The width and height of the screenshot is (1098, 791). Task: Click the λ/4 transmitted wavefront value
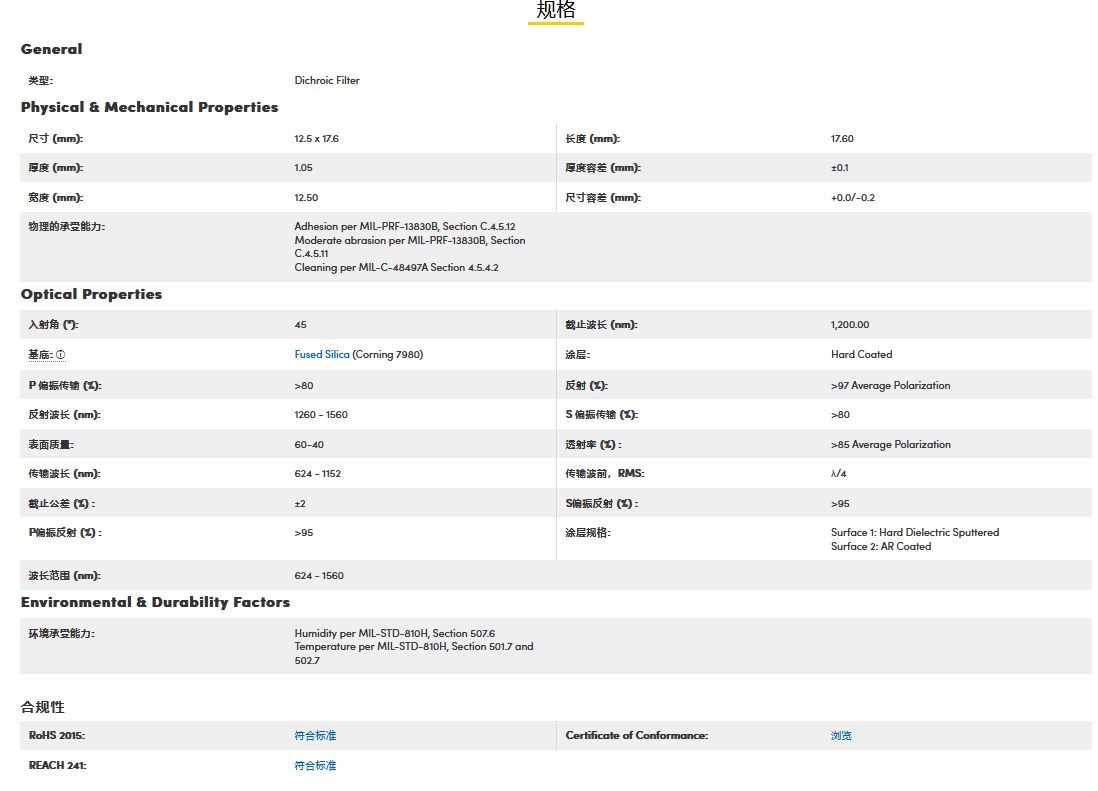click(840, 474)
